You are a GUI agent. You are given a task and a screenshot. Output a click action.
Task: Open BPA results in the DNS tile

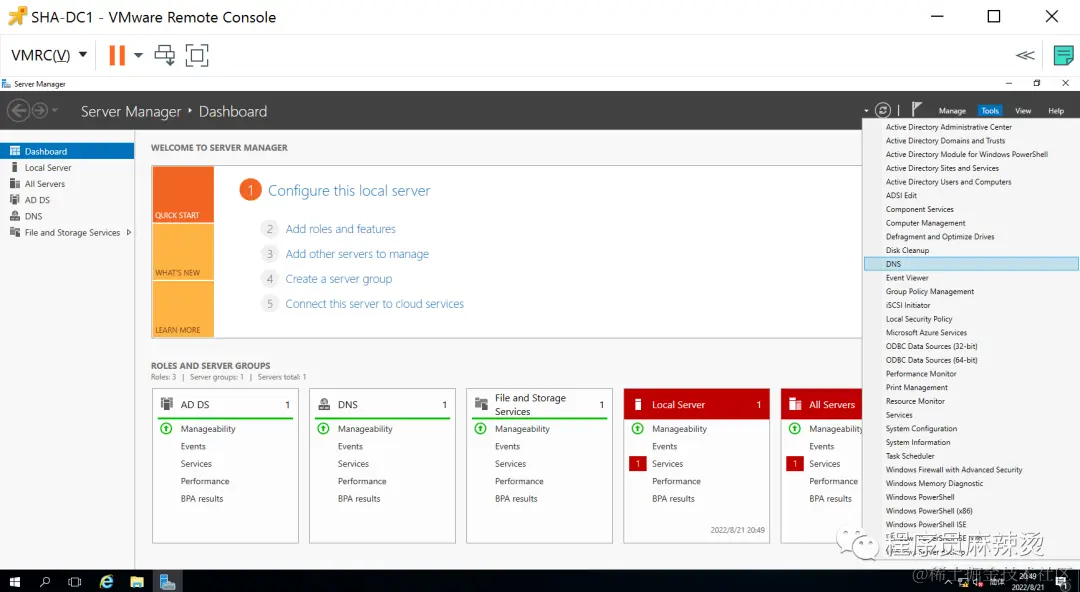click(x=359, y=499)
